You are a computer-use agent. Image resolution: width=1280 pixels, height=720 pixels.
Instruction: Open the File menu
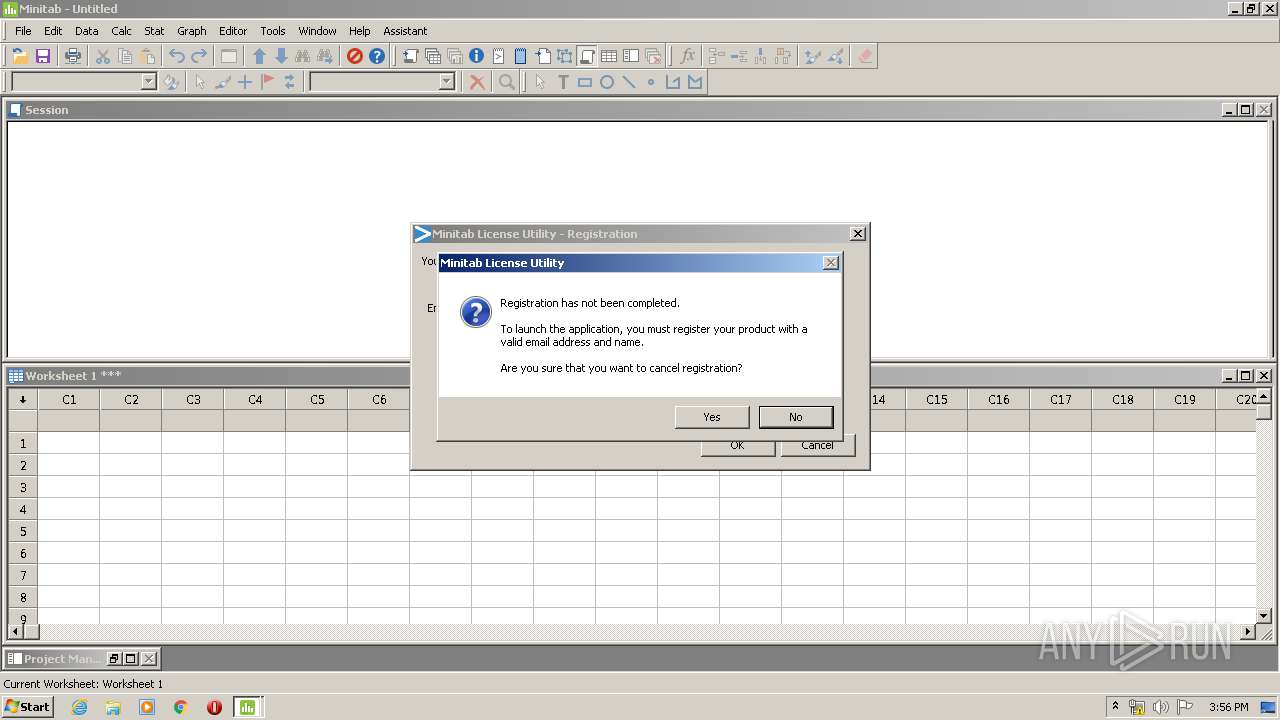coord(23,31)
